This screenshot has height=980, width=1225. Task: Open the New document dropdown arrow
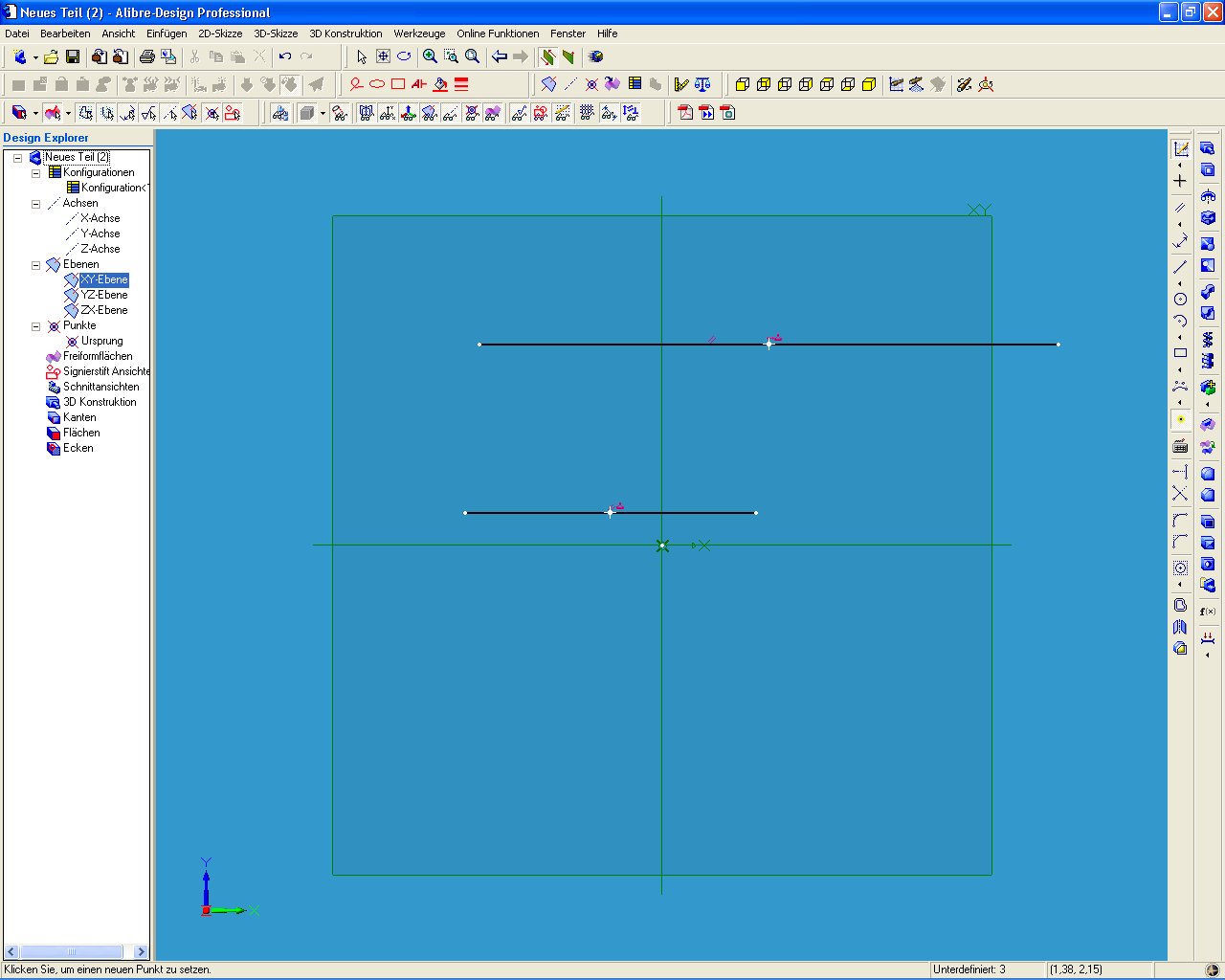(x=35, y=57)
